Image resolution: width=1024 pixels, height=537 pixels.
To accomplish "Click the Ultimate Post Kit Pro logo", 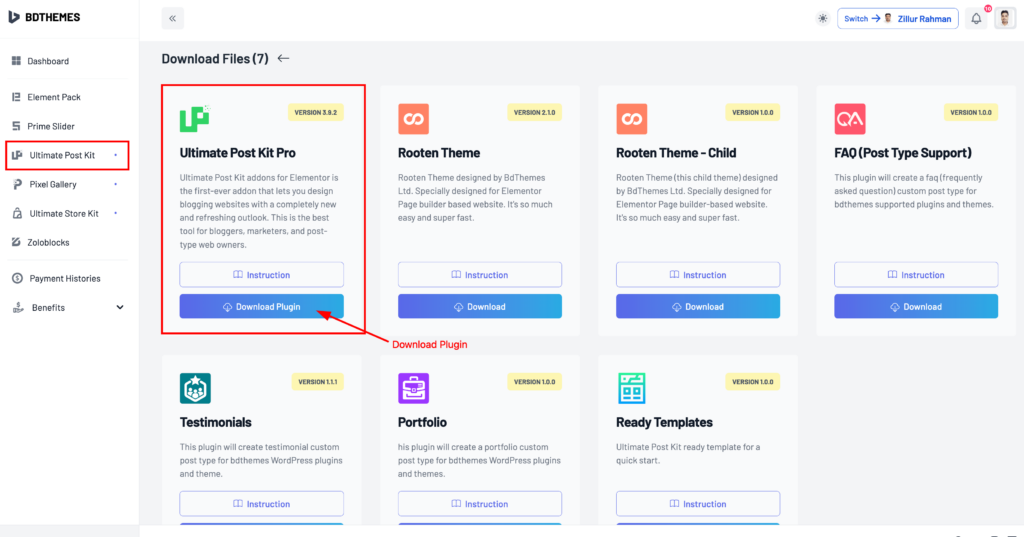I will pos(195,118).
